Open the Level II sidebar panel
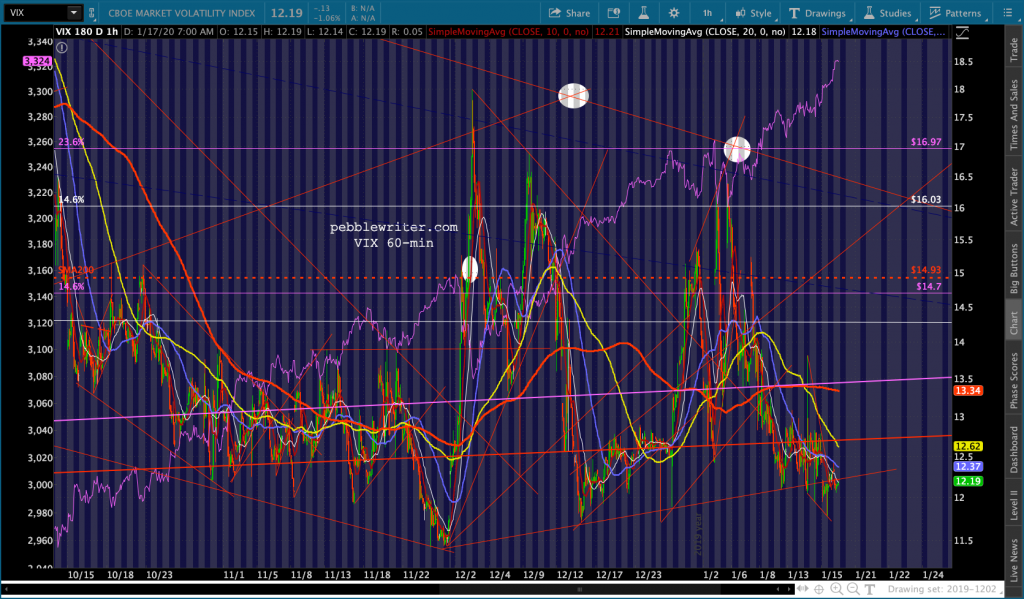Viewport: 1024px width, 599px height. (1012, 502)
